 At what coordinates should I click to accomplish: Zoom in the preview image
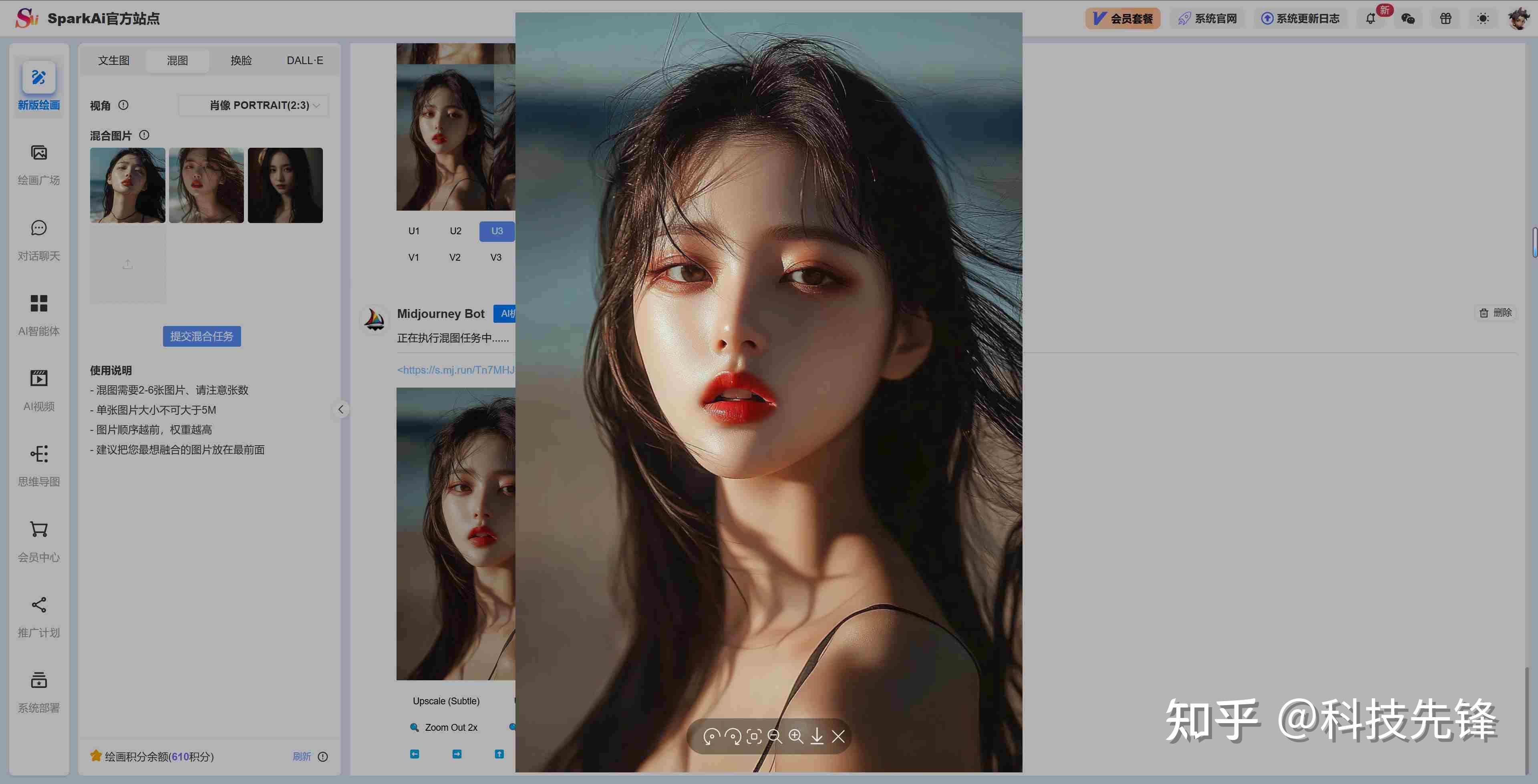796,736
